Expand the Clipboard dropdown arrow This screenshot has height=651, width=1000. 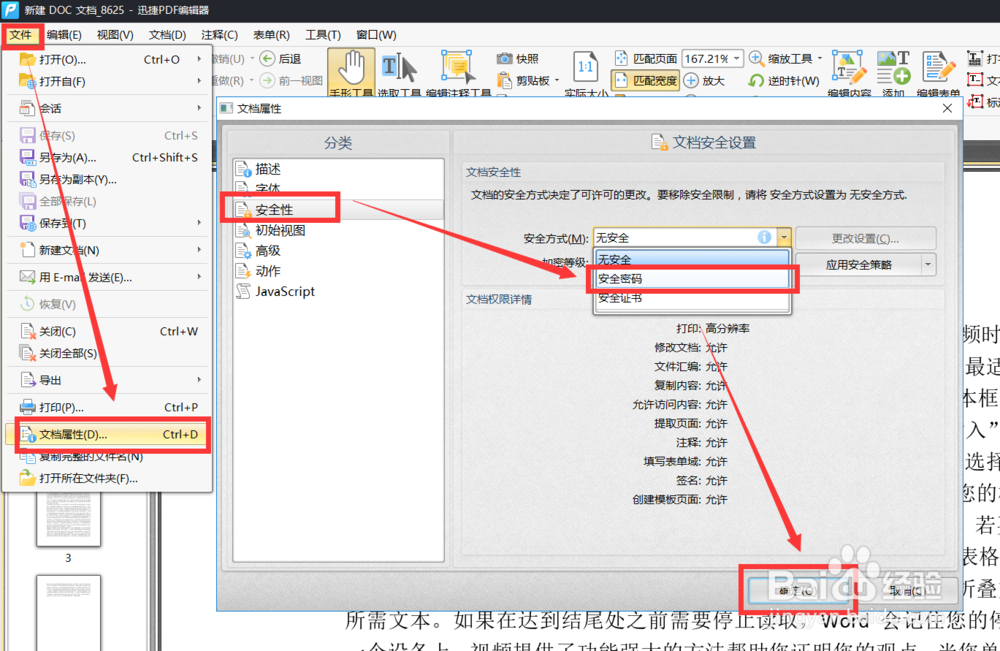557,81
